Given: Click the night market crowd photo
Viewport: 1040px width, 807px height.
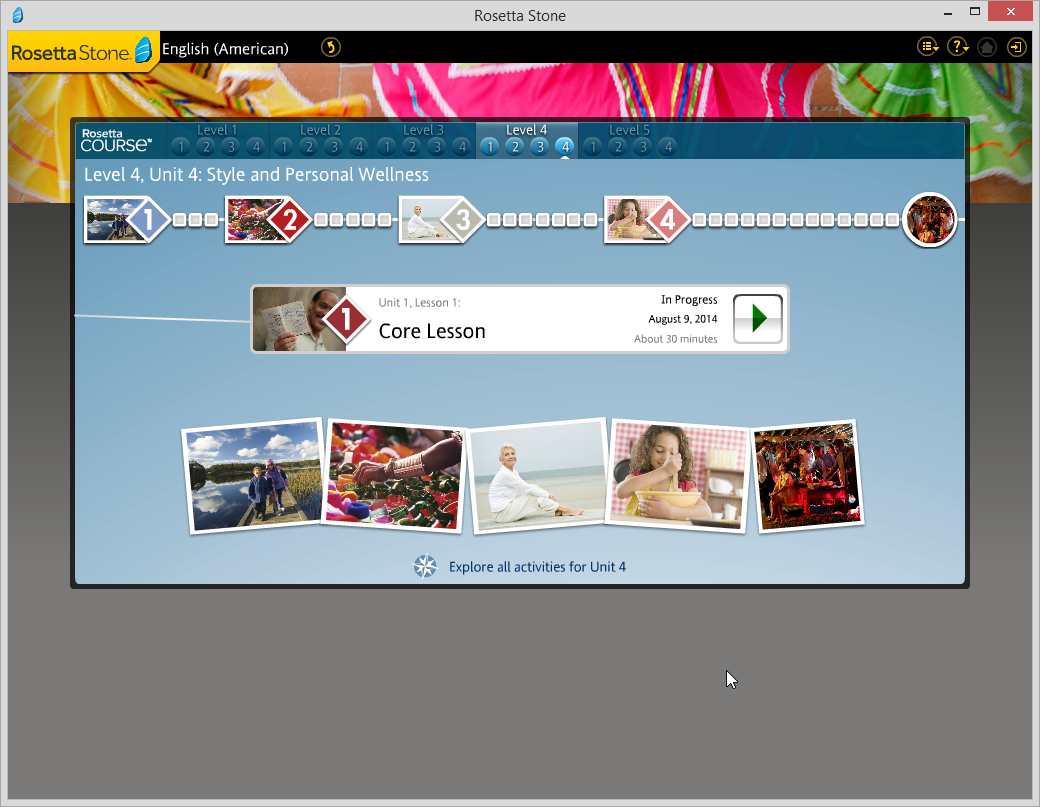Looking at the screenshot, I should (x=807, y=476).
